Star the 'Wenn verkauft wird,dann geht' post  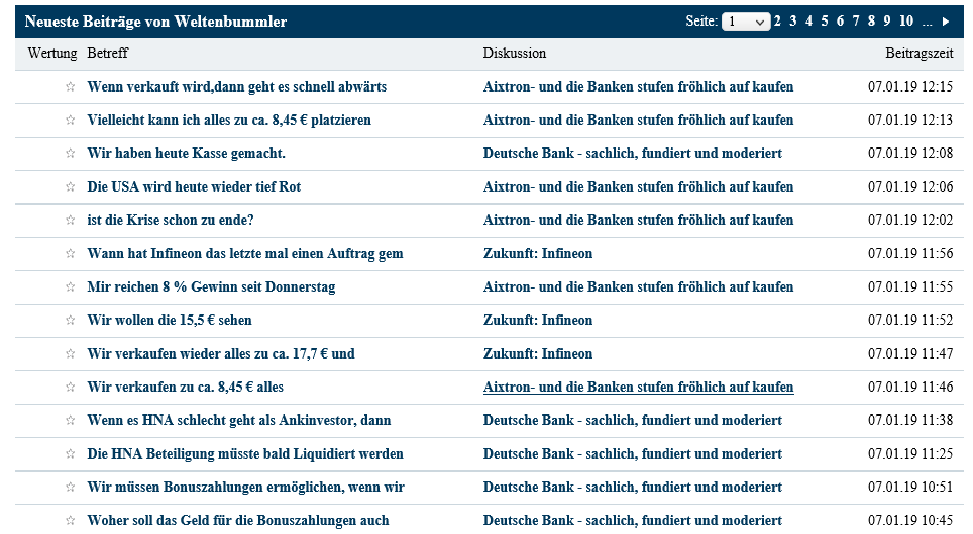tap(70, 87)
